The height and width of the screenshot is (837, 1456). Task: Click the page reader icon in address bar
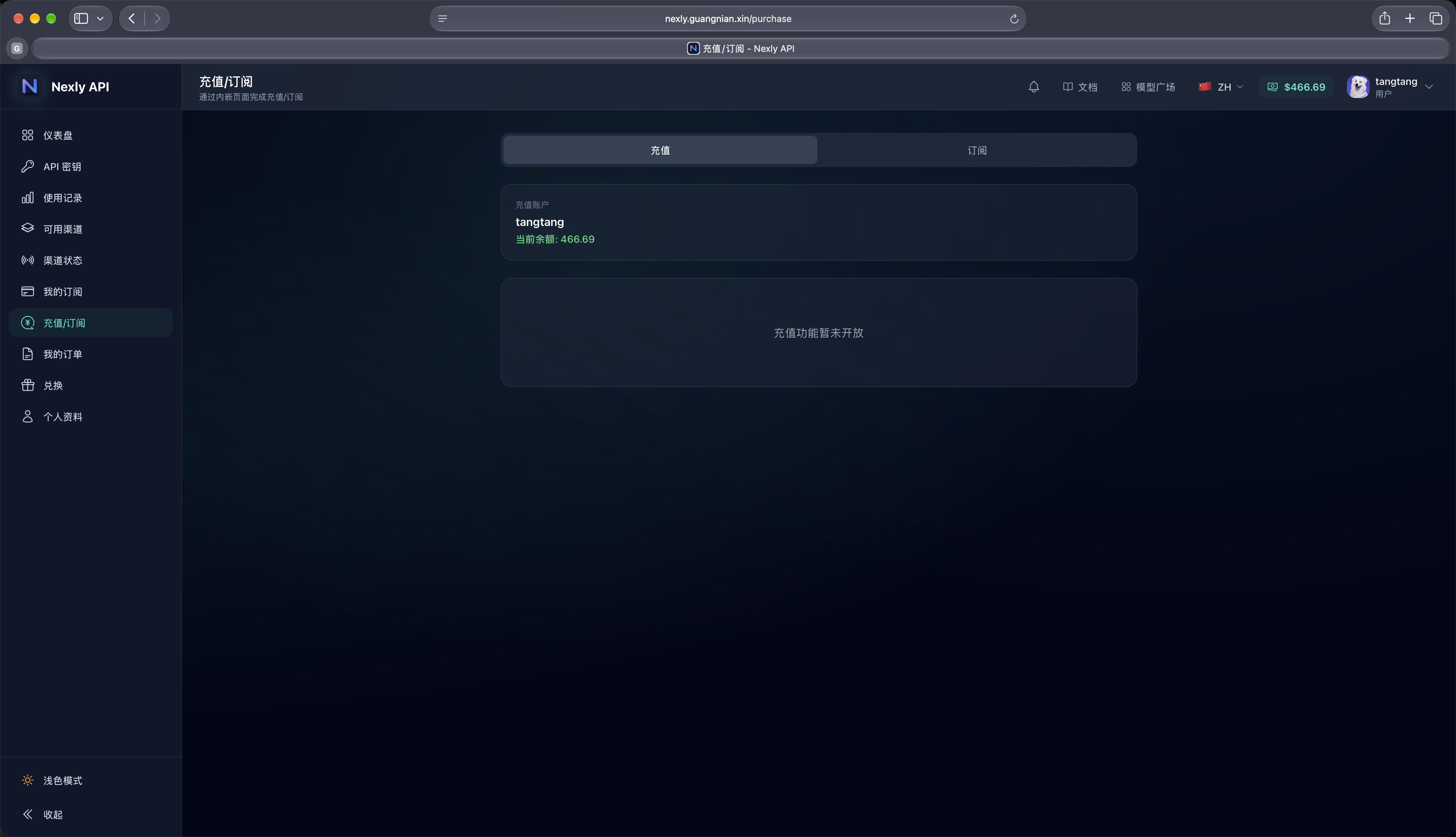(x=443, y=19)
